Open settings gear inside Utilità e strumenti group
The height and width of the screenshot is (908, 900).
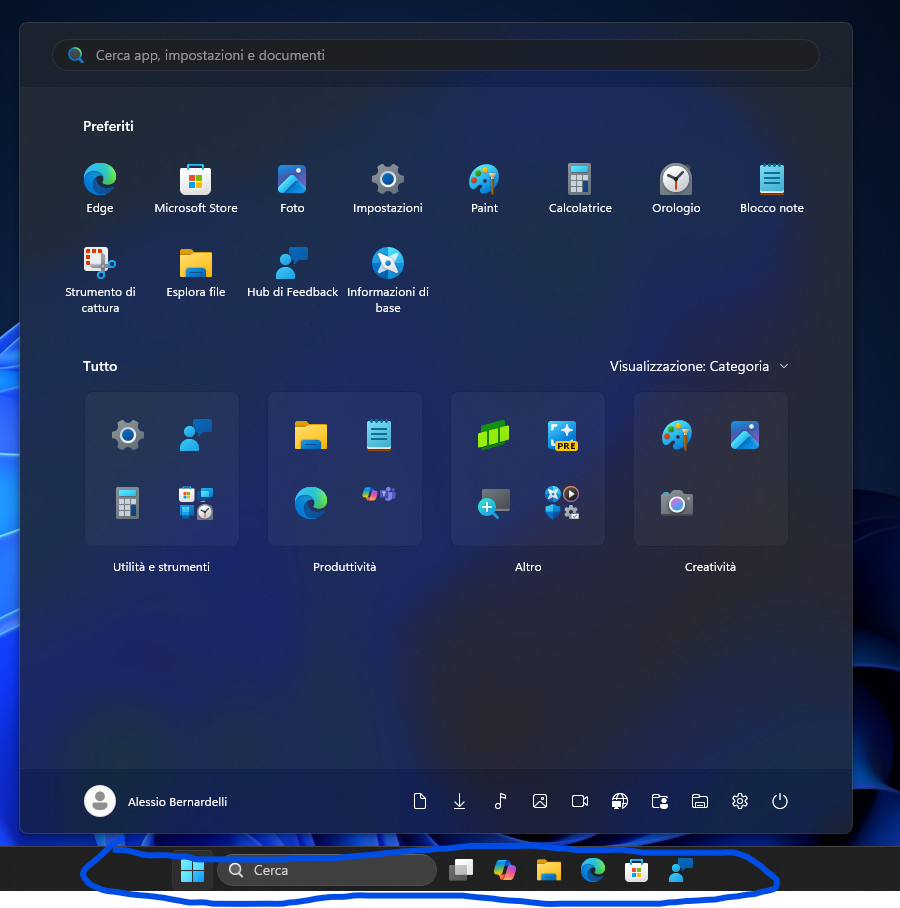pyautogui.click(x=128, y=435)
